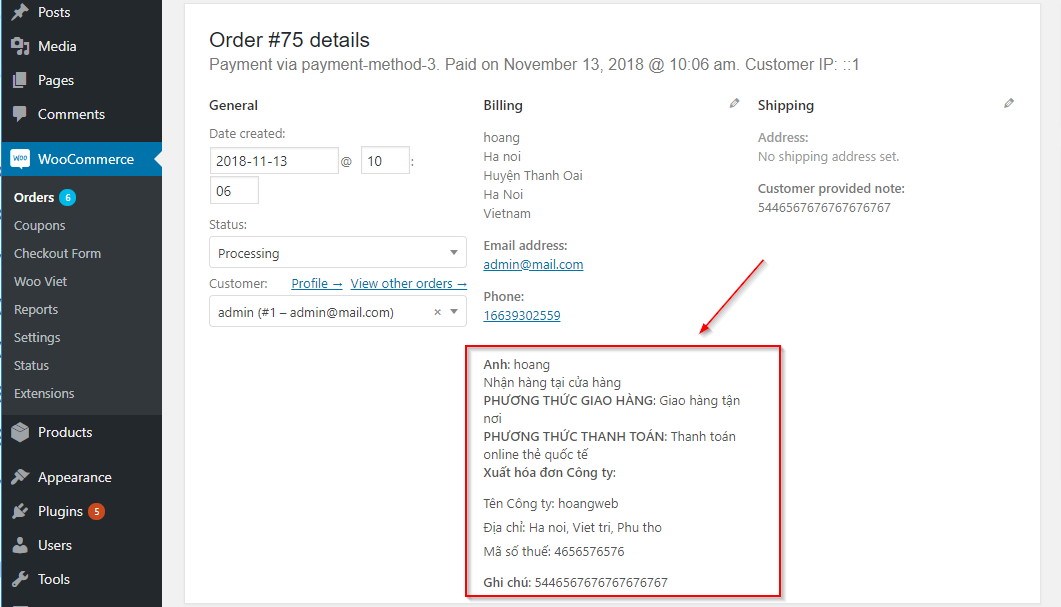This screenshot has width=1061, height=607.
Task: Click the Products box icon
Action: (20, 432)
